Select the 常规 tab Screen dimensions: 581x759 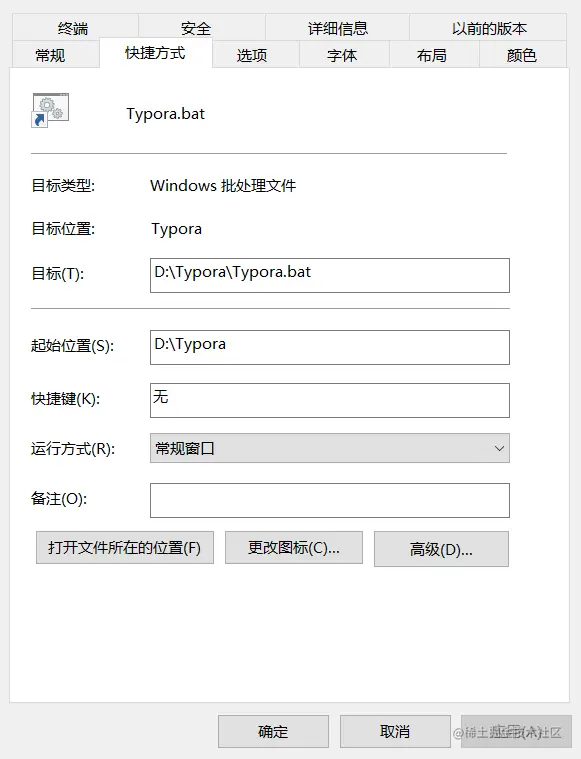(56, 55)
